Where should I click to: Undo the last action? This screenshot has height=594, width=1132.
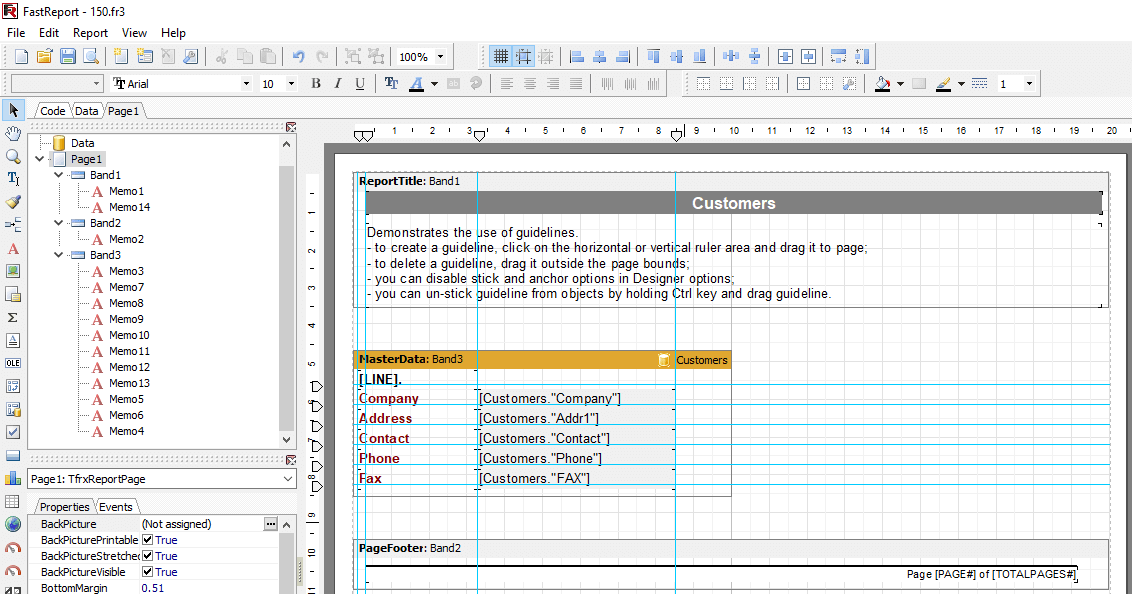coord(298,56)
